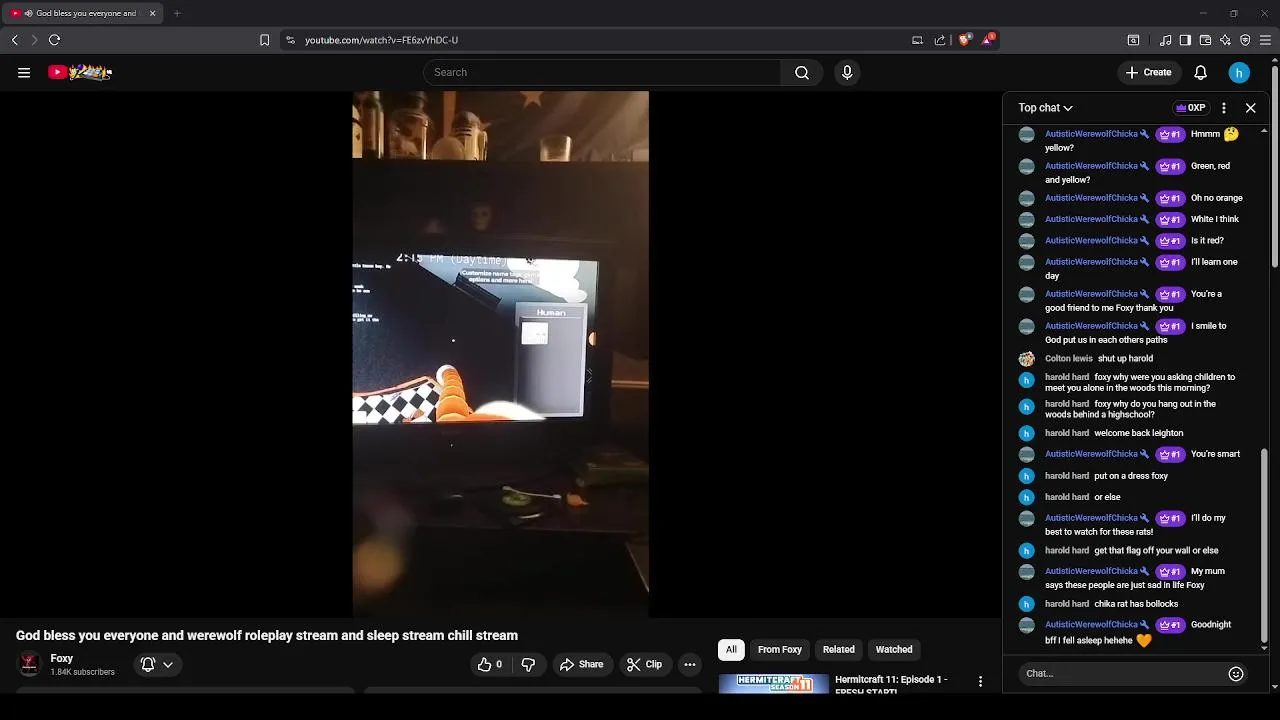Click the 'Colton lewis' chat username

[x=1069, y=358]
